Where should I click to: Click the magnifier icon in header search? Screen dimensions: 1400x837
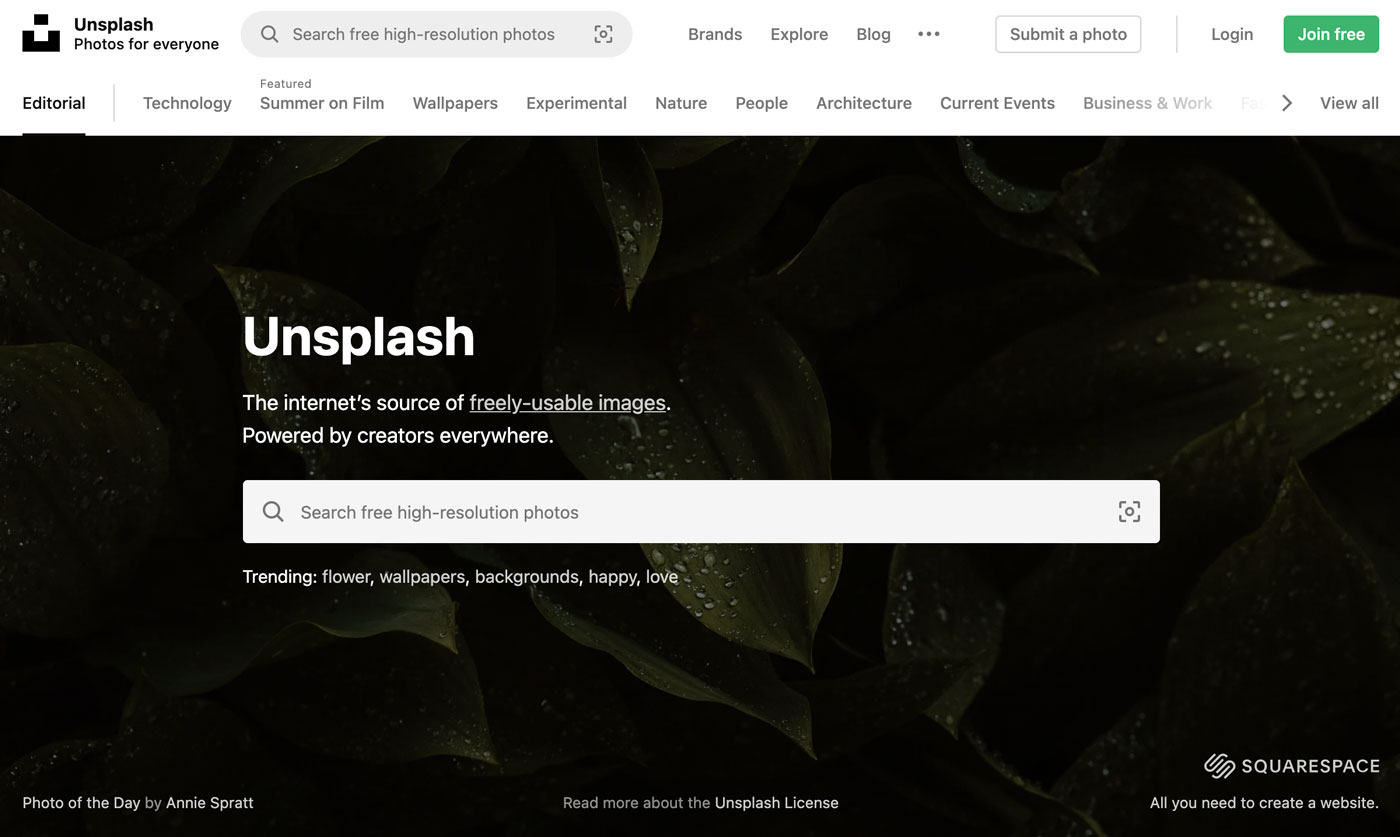click(x=269, y=34)
